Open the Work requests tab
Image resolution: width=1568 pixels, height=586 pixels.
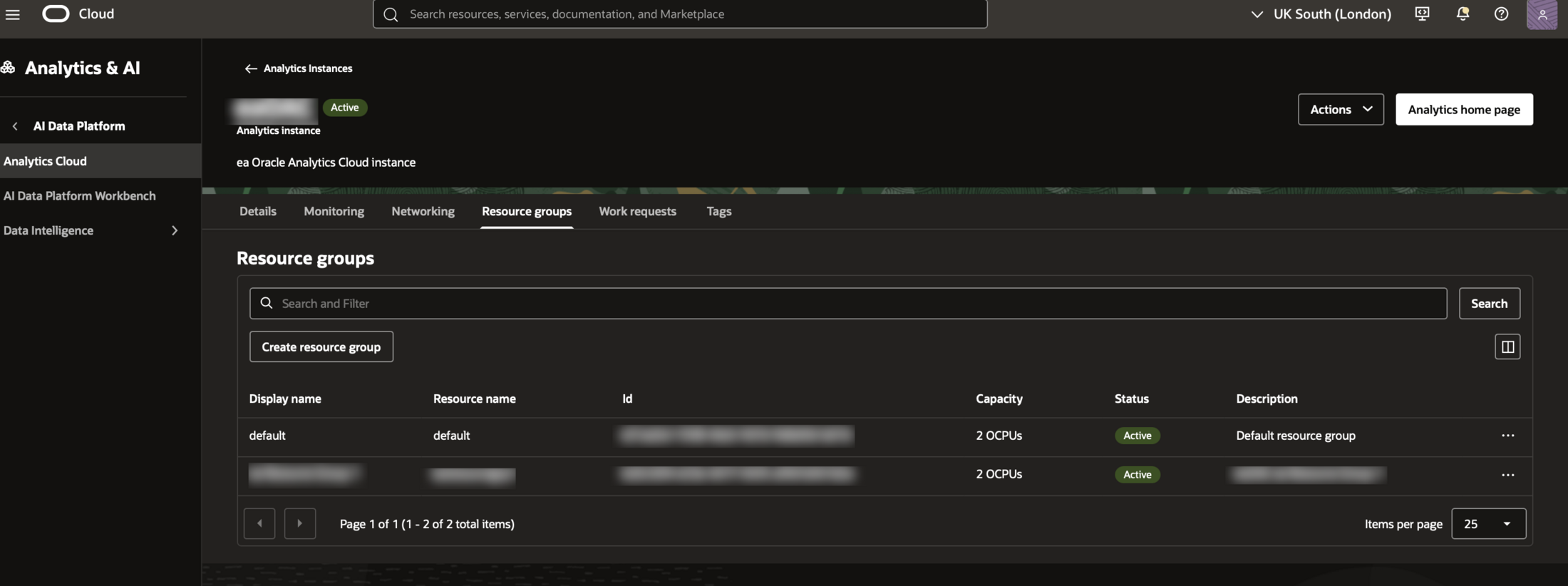pos(637,211)
